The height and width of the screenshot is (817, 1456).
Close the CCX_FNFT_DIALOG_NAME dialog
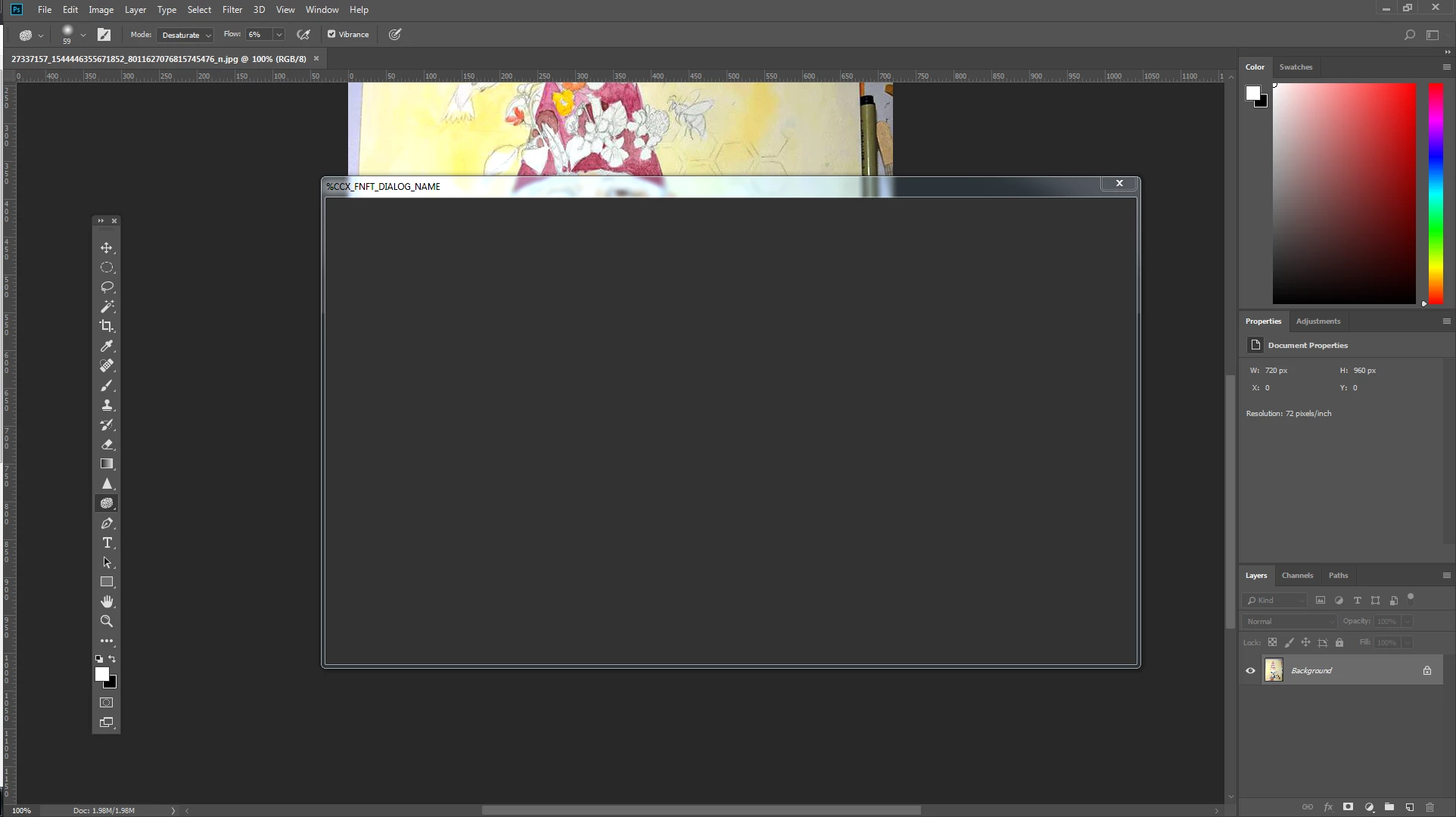click(1119, 183)
